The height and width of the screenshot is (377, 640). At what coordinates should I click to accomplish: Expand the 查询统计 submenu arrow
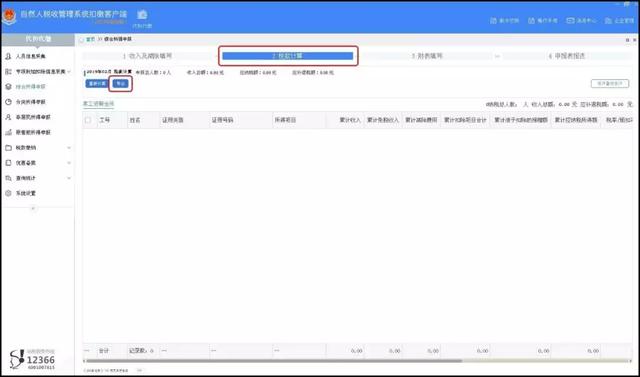point(69,178)
